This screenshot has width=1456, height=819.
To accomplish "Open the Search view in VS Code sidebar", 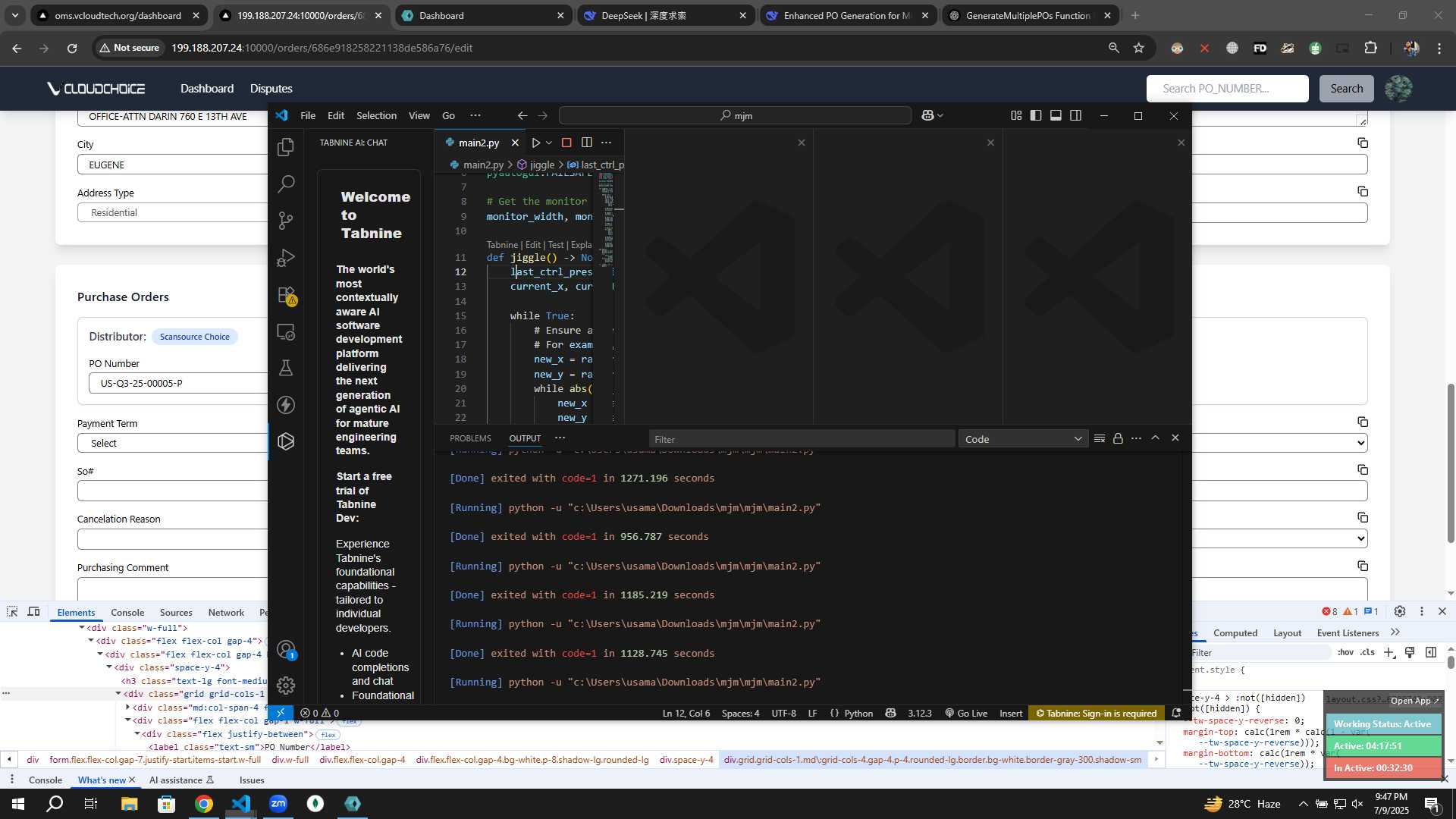I will click(x=286, y=184).
